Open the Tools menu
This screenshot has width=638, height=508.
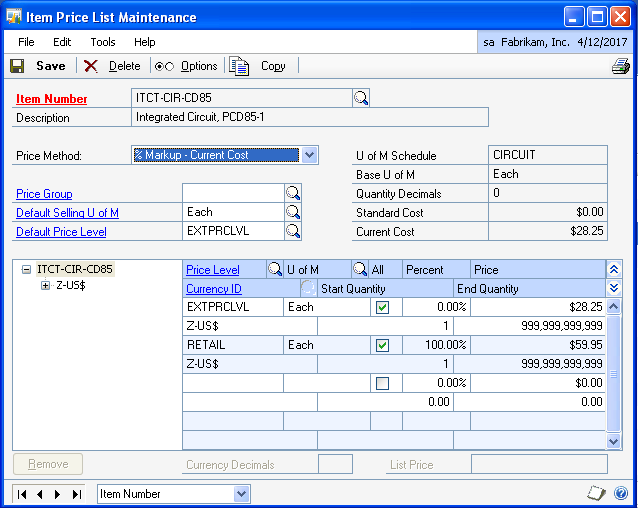pos(103,42)
